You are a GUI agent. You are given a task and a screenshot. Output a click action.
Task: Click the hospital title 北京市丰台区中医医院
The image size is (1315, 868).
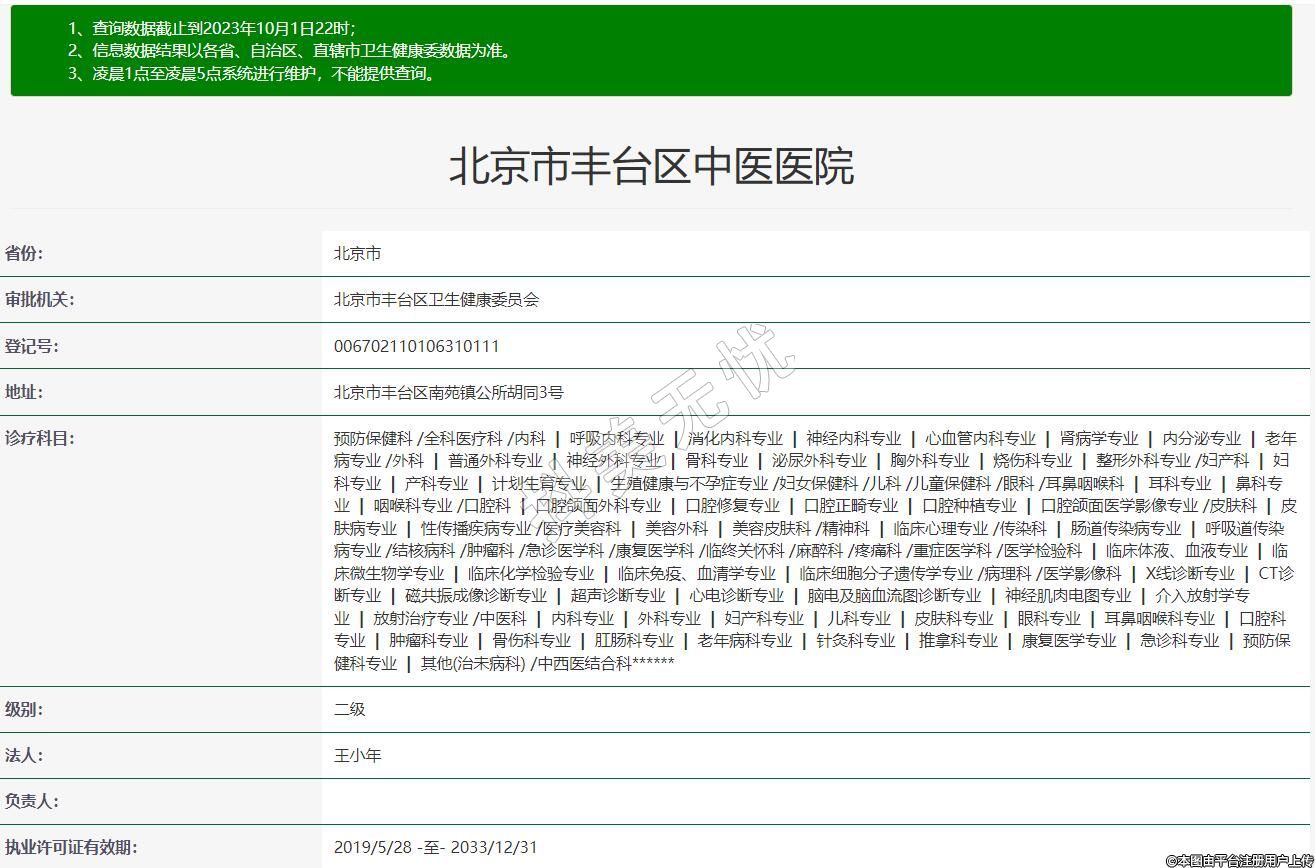coord(651,166)
